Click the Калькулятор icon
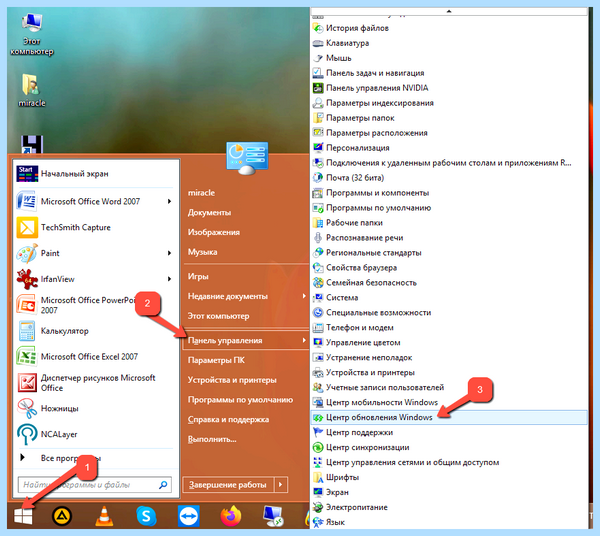 [27, 331]
